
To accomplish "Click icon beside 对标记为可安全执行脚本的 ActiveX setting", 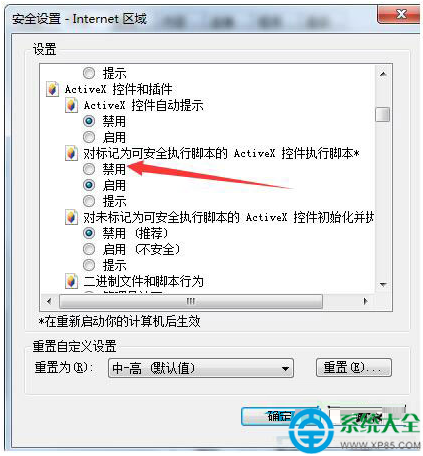I will click(71, 153).
